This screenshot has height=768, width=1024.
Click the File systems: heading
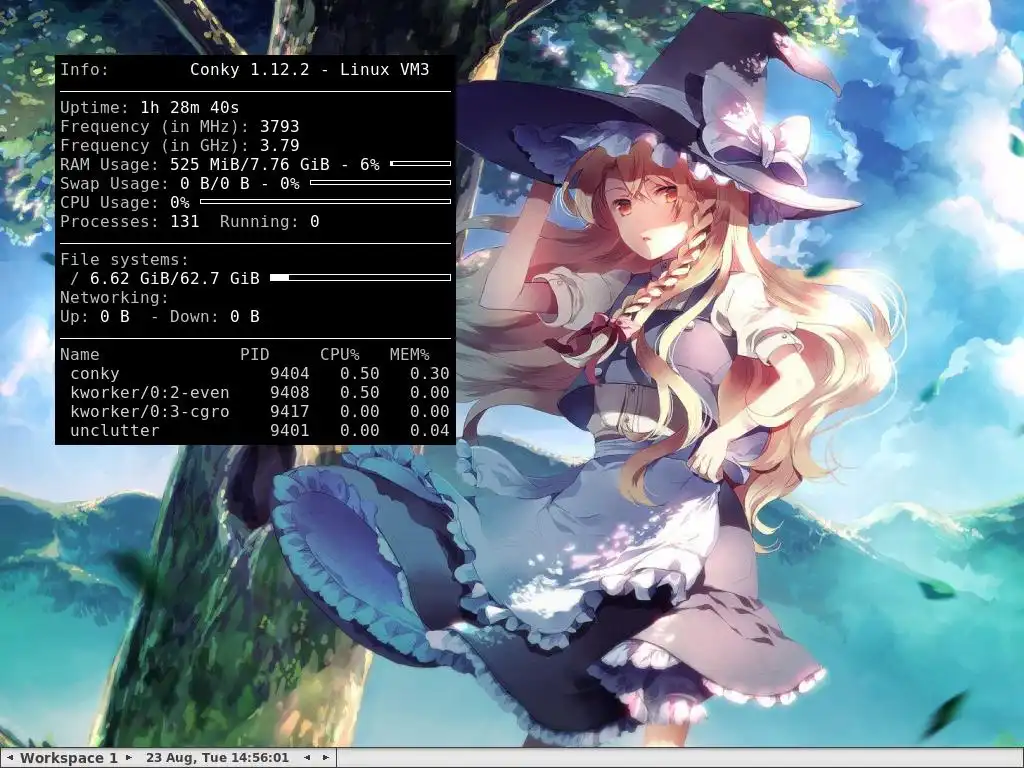pos(124,259)
